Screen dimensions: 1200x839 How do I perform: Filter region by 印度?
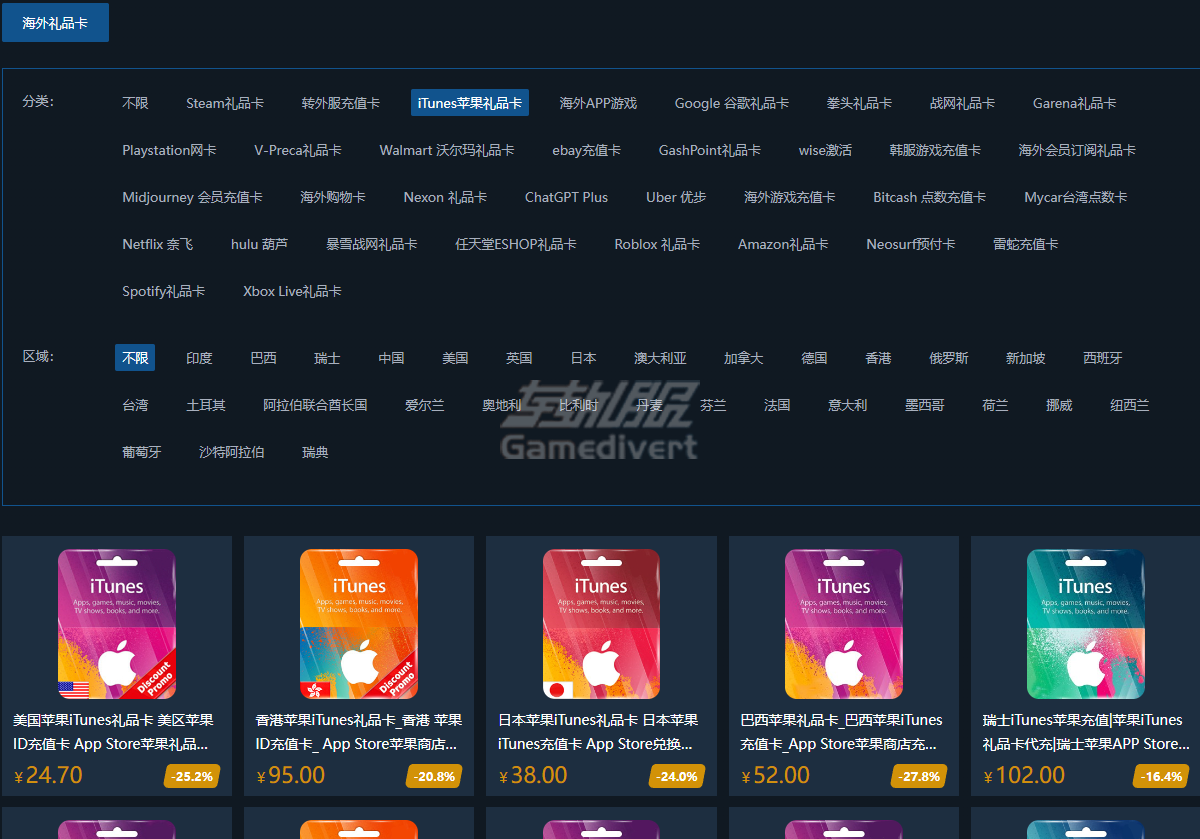(x=199, y=358)
